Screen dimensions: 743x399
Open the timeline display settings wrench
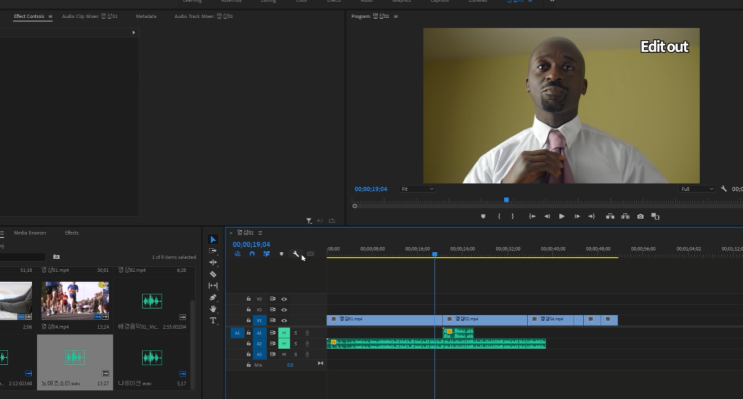(x=296, y=254)
